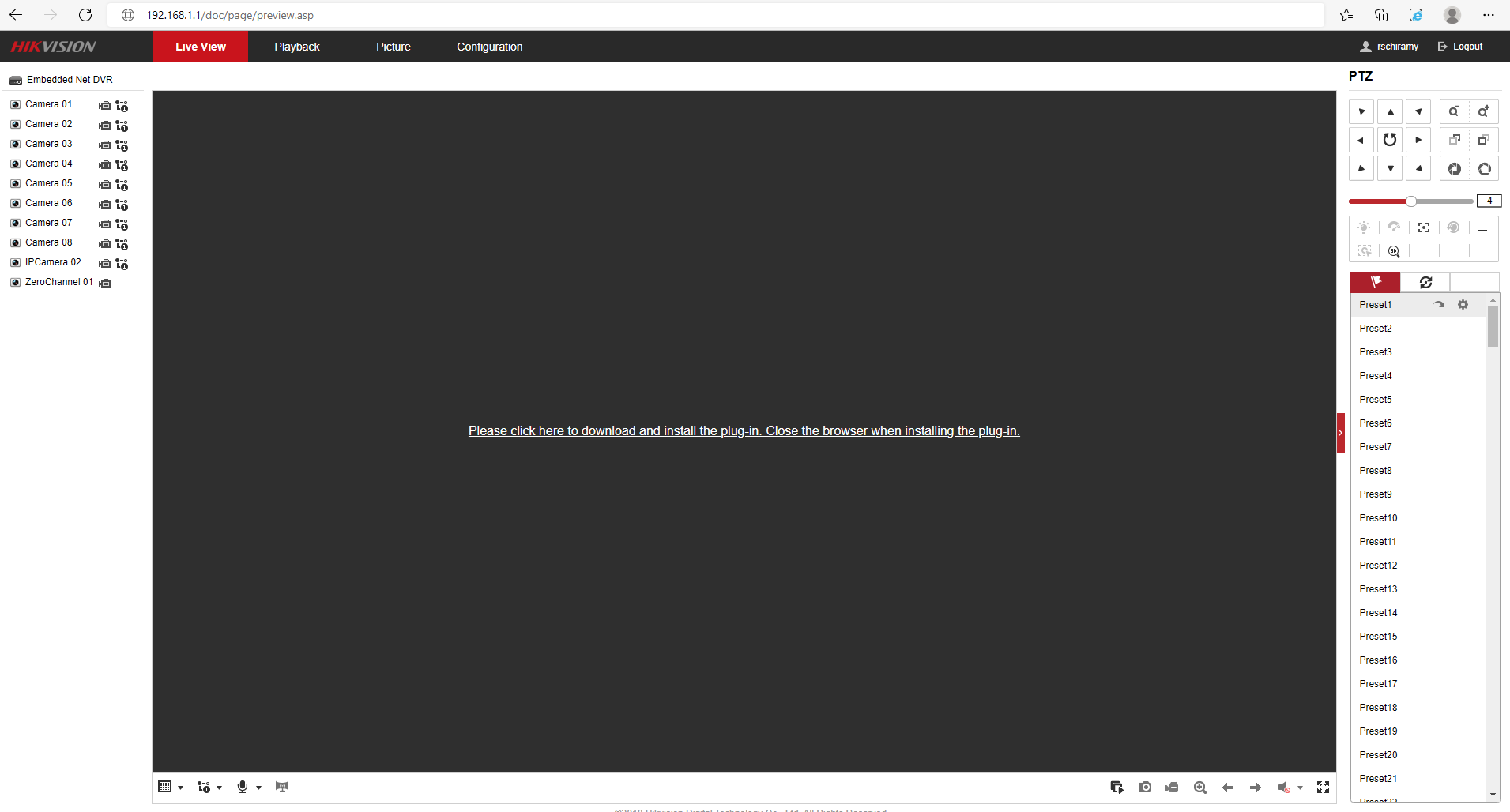This screenshot has height=812, width=1510.
Task: Enable digital zoom in bottom toolbar
Action: [1199, 787]
